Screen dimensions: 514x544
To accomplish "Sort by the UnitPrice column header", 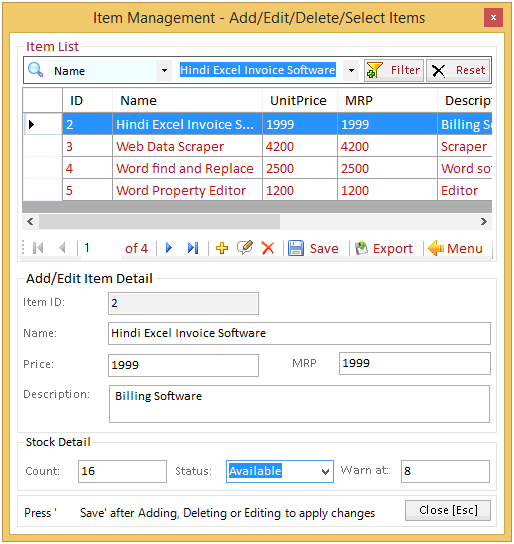I will tap(300, 101).
